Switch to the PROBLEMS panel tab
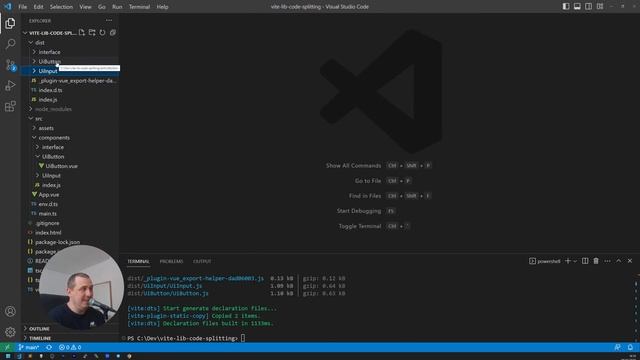The width and height of the screenshot is (640, 360). (x=171, y=261)
